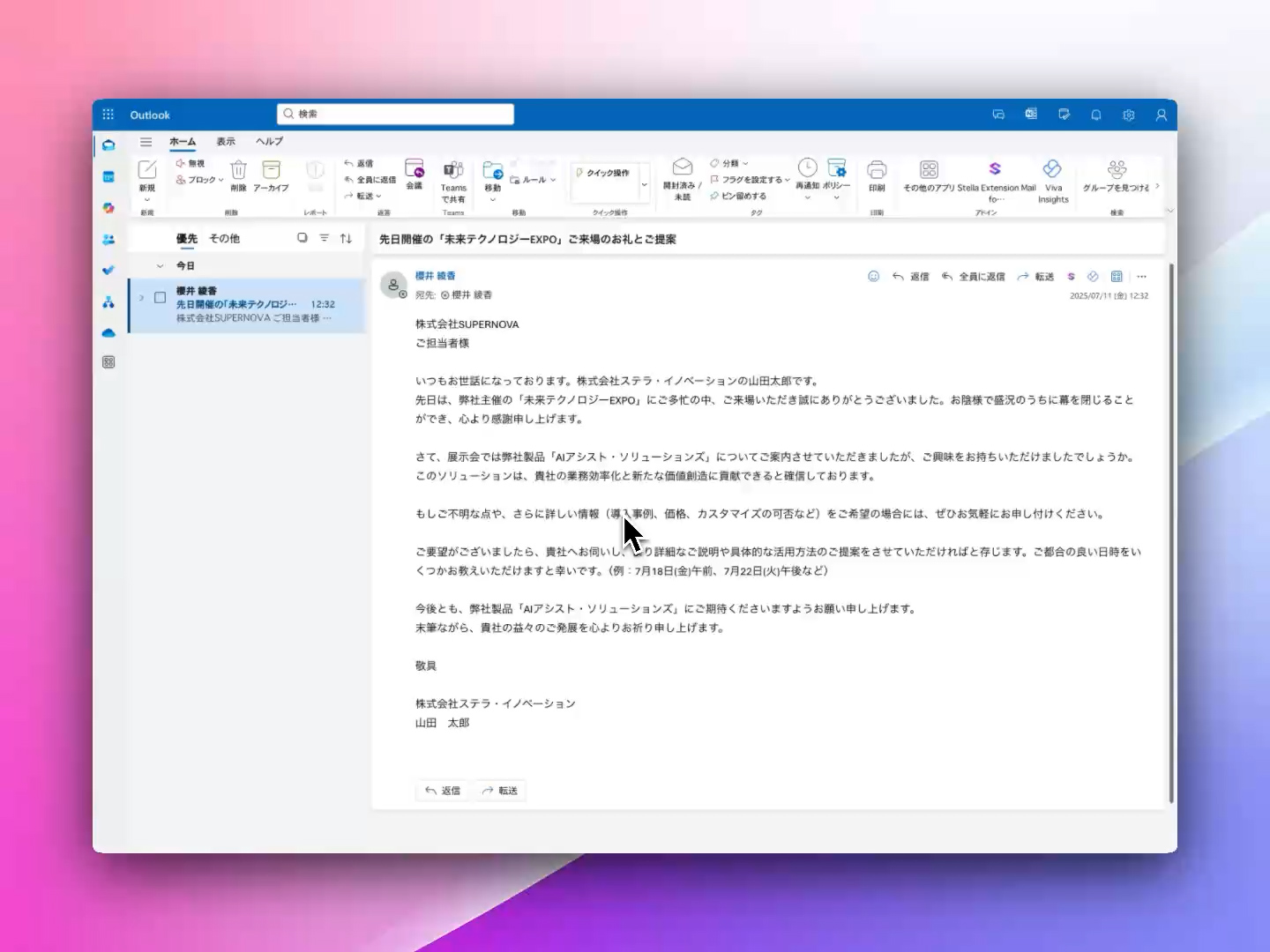The width and height of the screenshot is (1270, 952).
Task: Open Viva Insights in the ribbon
Action: pos(1053,180)
